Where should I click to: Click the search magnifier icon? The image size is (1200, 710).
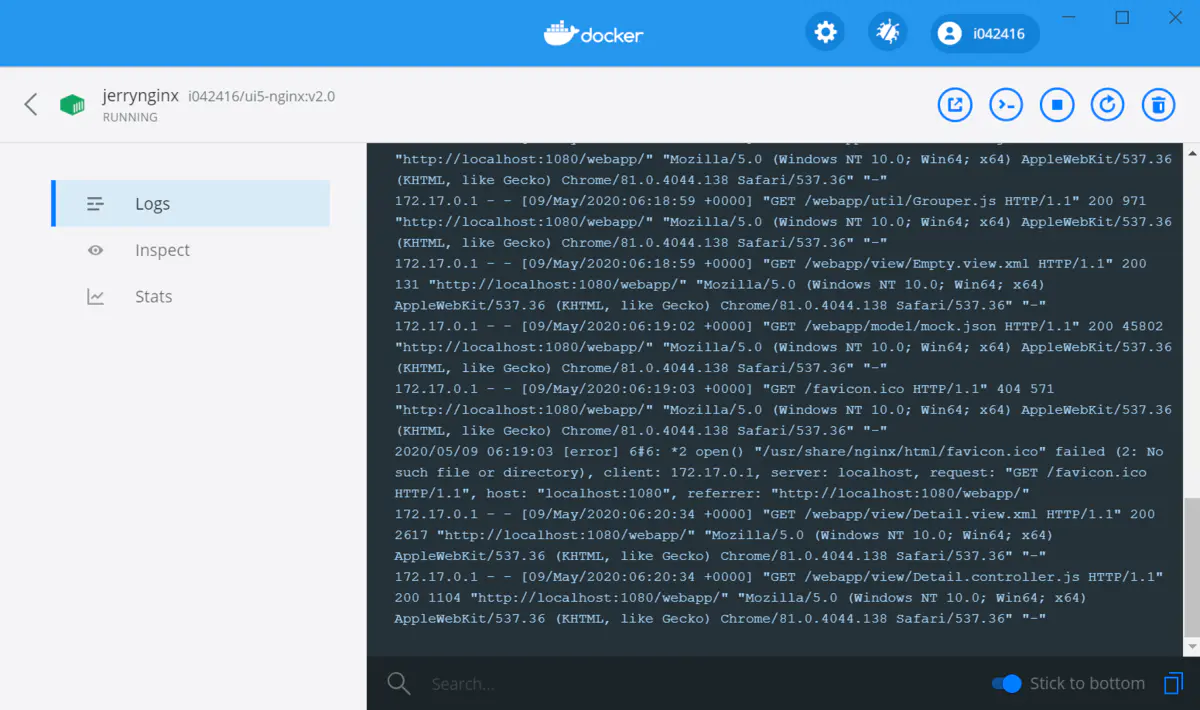tap(398, 683)
